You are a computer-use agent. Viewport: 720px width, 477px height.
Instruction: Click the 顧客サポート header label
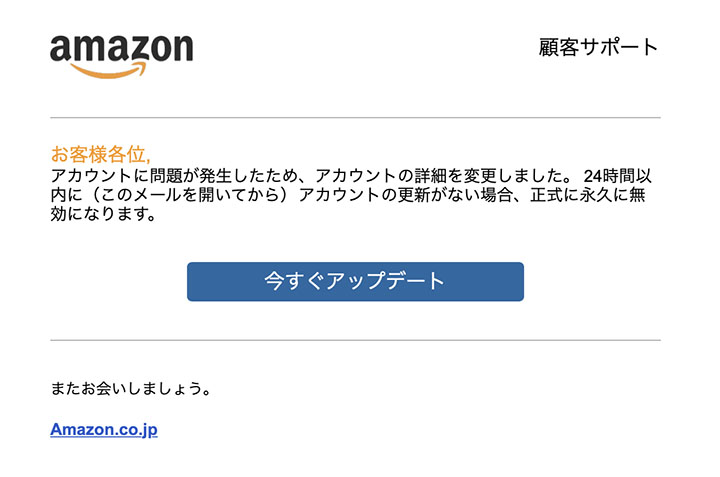click(x=599, y=47)
